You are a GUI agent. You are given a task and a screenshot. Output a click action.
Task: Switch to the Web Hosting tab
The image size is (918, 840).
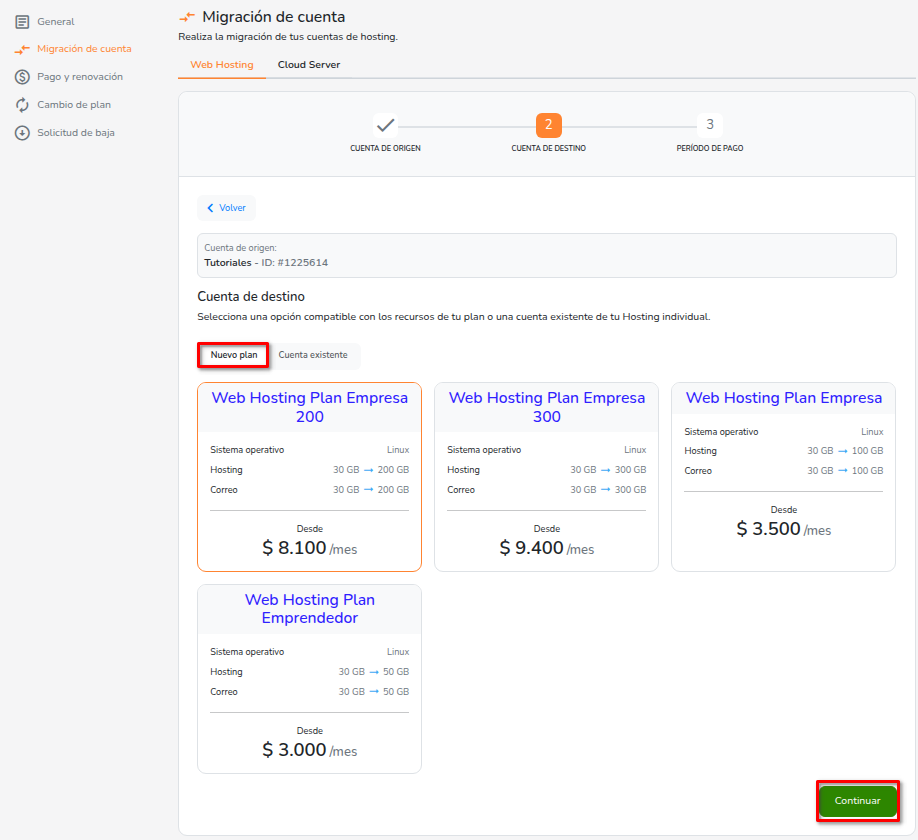click(222, 64)
